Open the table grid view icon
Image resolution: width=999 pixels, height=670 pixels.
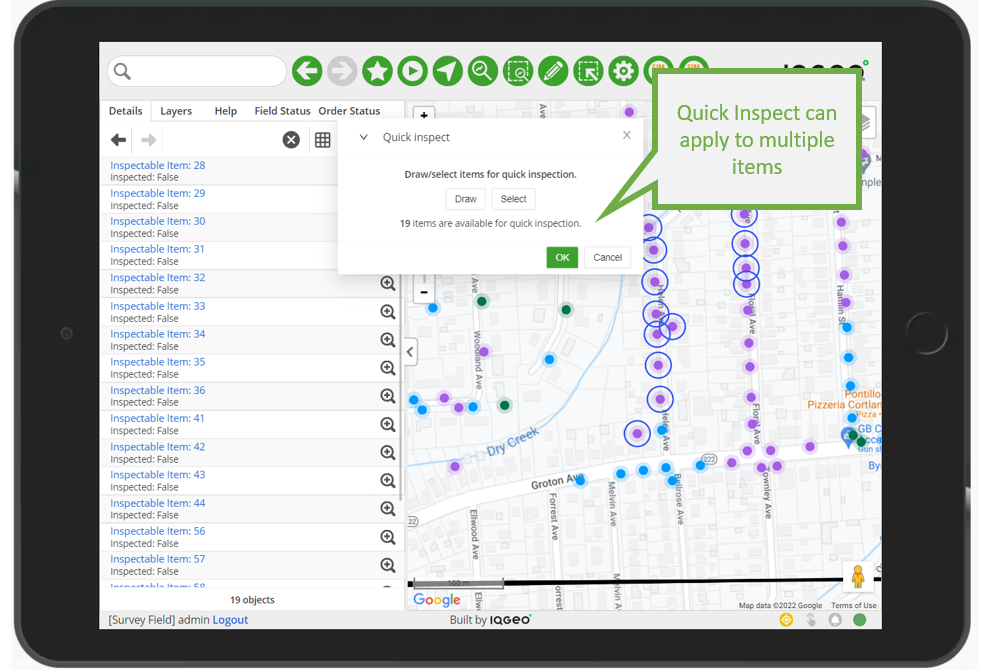(x=322, y=139)
